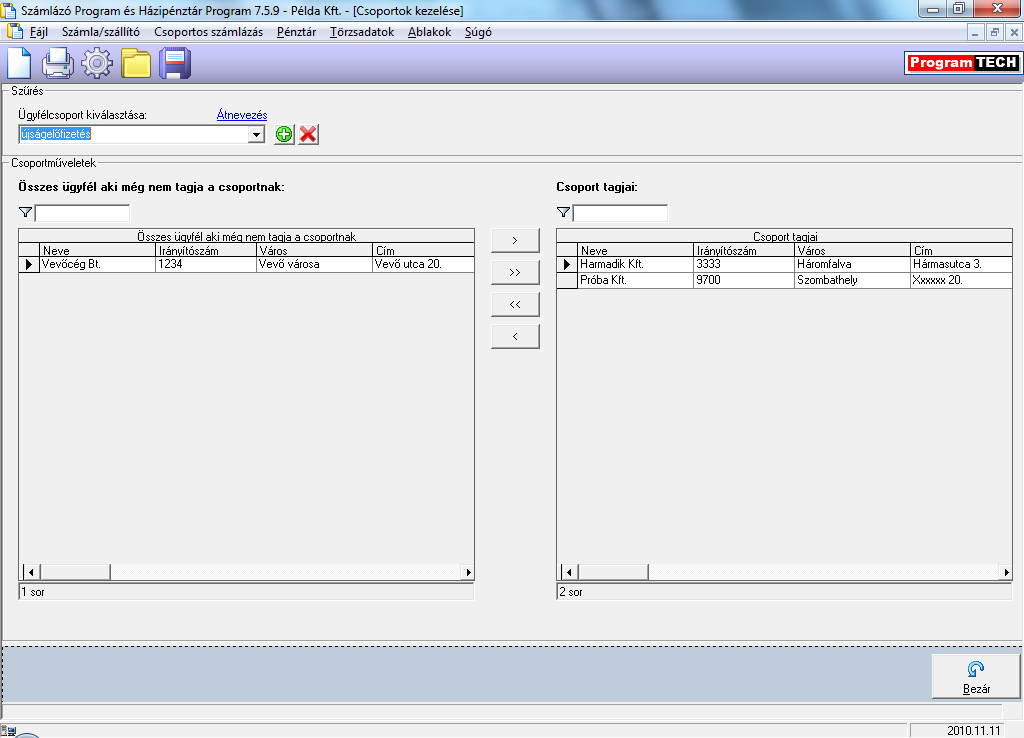The width and height of the screenshot is (1024, 738).
Task: Click the yellow folder toolbar icon
Action: [x=136, y=64]
